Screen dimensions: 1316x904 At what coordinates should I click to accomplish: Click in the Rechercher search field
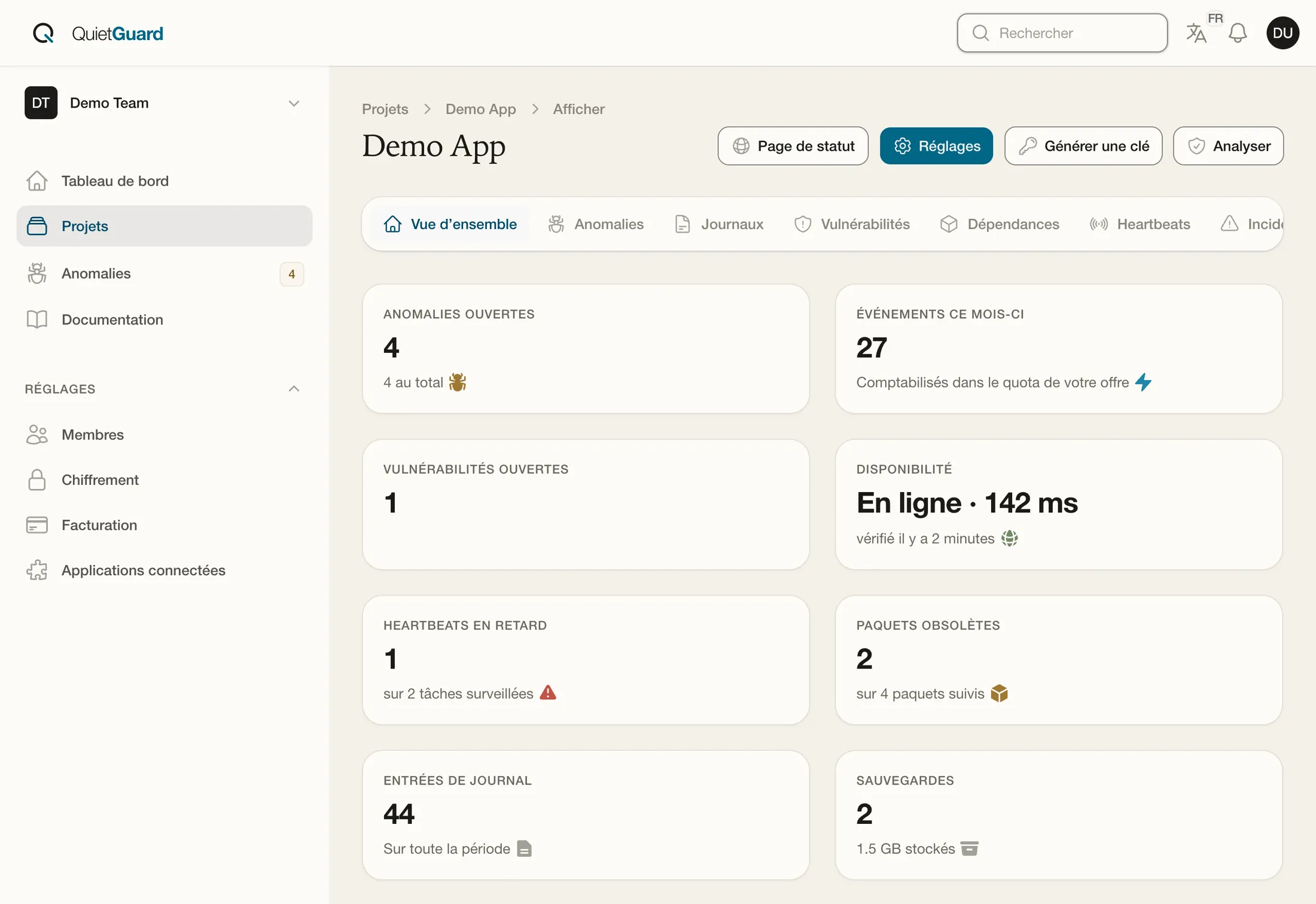pos(1062,33)
